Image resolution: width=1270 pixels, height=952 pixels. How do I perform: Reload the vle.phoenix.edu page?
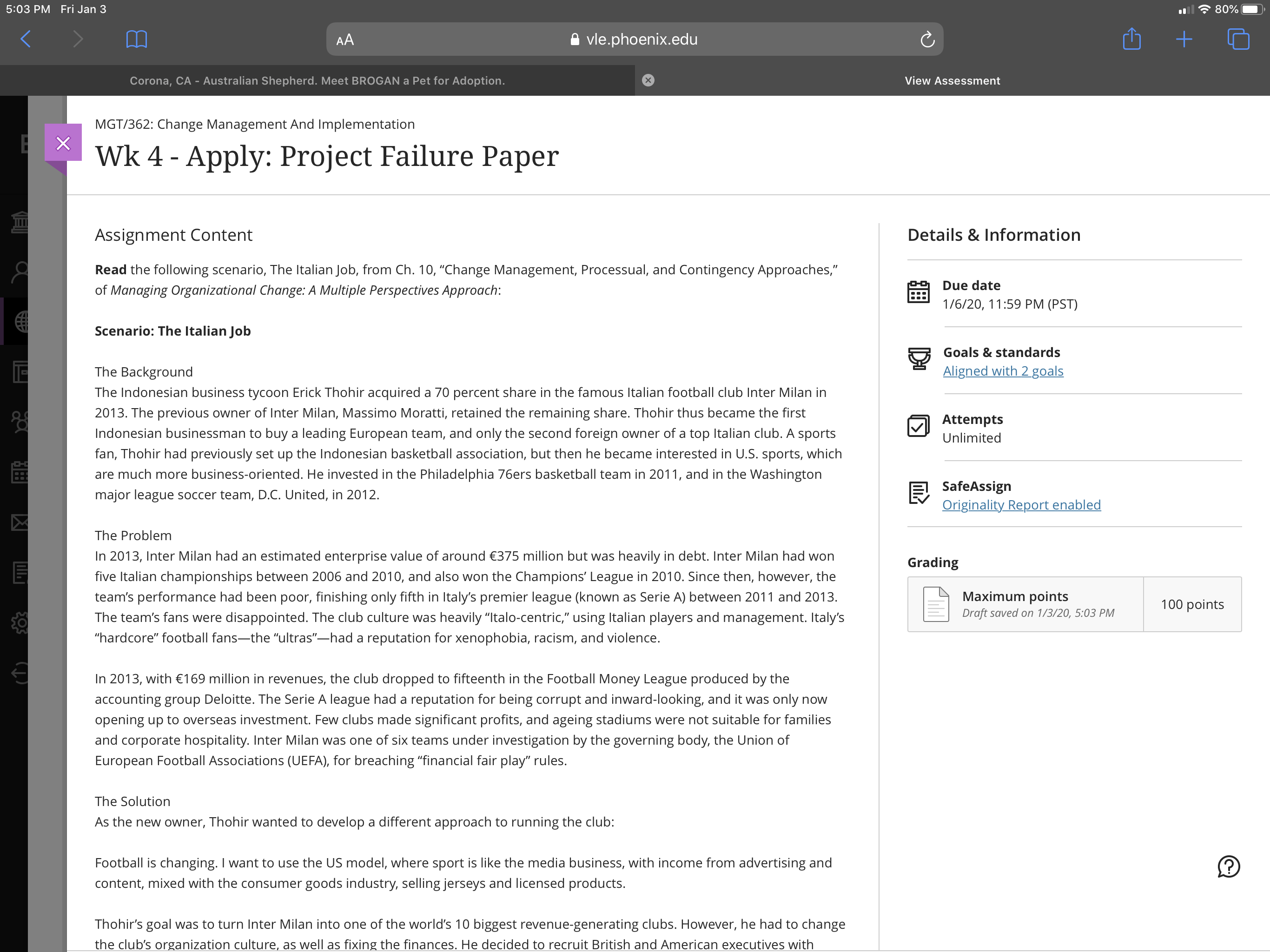[x=927, y=40]
